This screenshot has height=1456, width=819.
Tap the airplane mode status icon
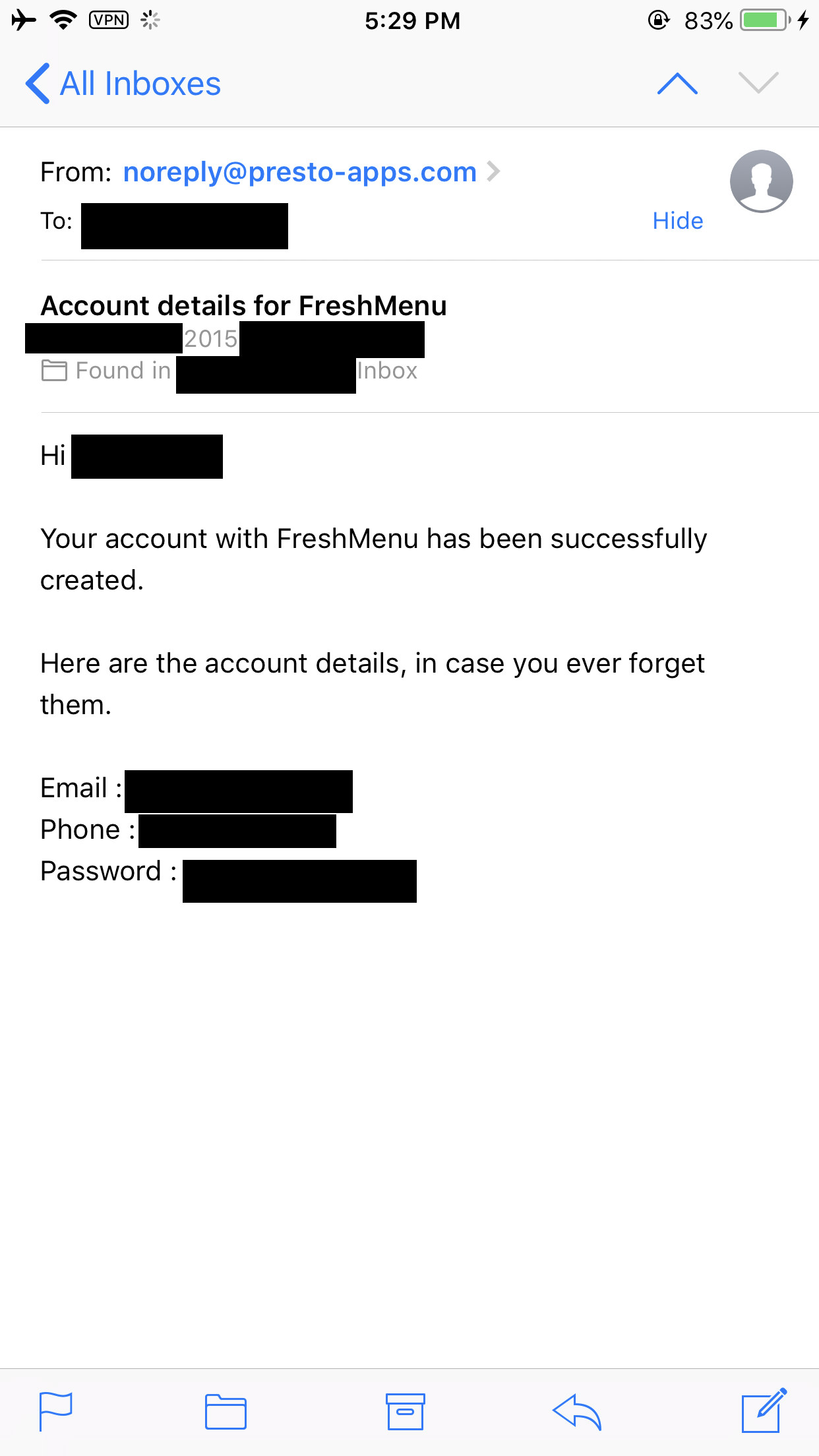(x=24, y=20)
